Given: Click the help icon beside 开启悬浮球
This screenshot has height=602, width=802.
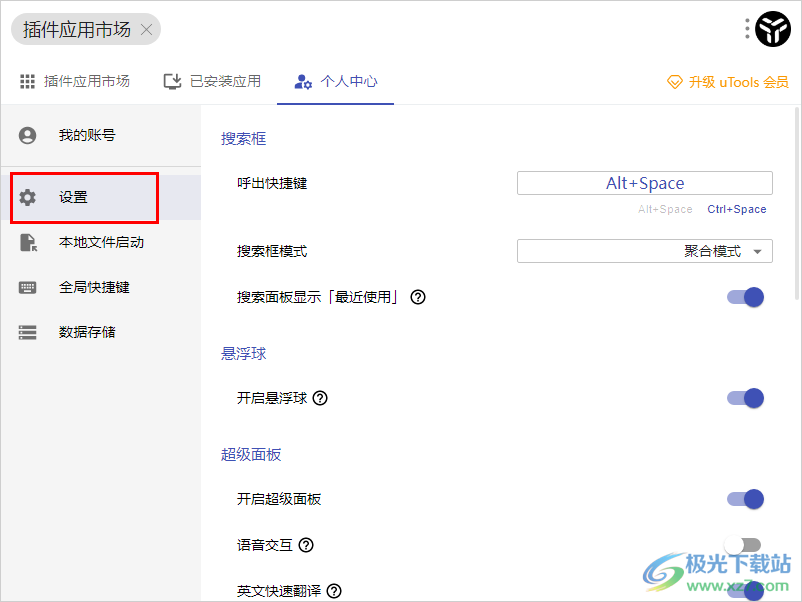Looking at the screenshot, I should point(320,398).
